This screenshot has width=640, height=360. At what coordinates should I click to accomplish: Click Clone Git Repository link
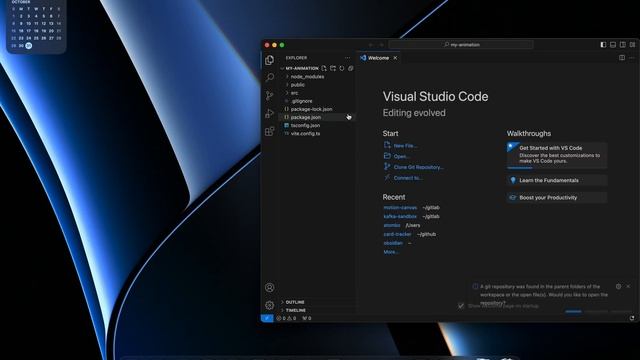[419, 167]
